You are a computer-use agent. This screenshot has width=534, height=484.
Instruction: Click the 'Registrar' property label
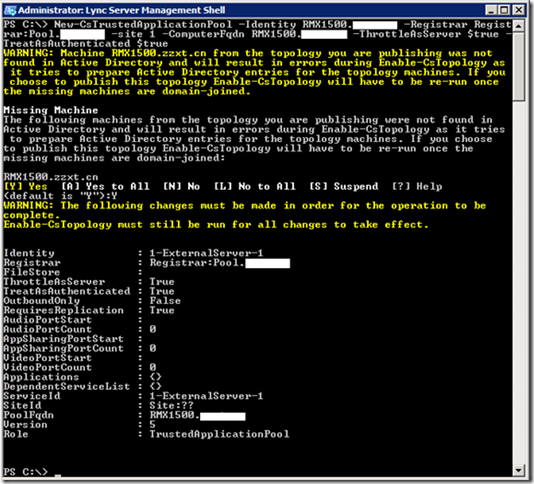(32, 263)
